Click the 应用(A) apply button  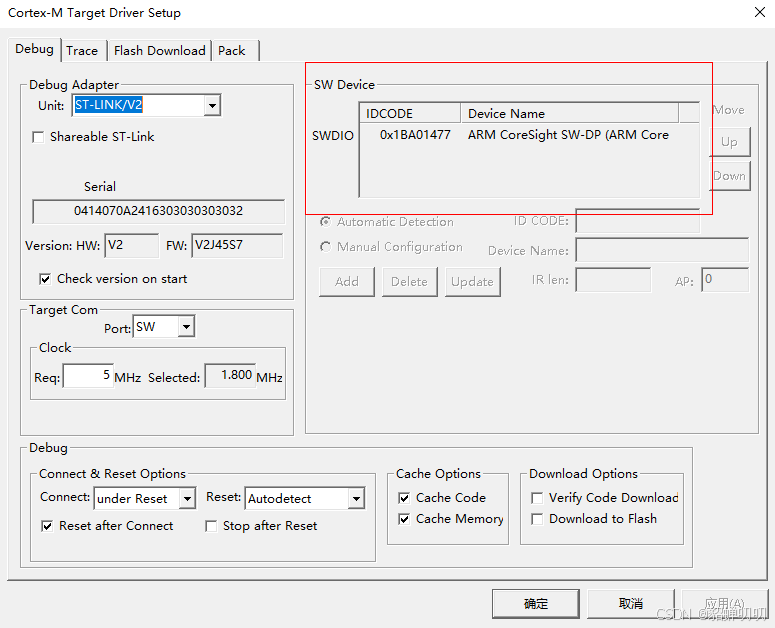pos(725,603)
